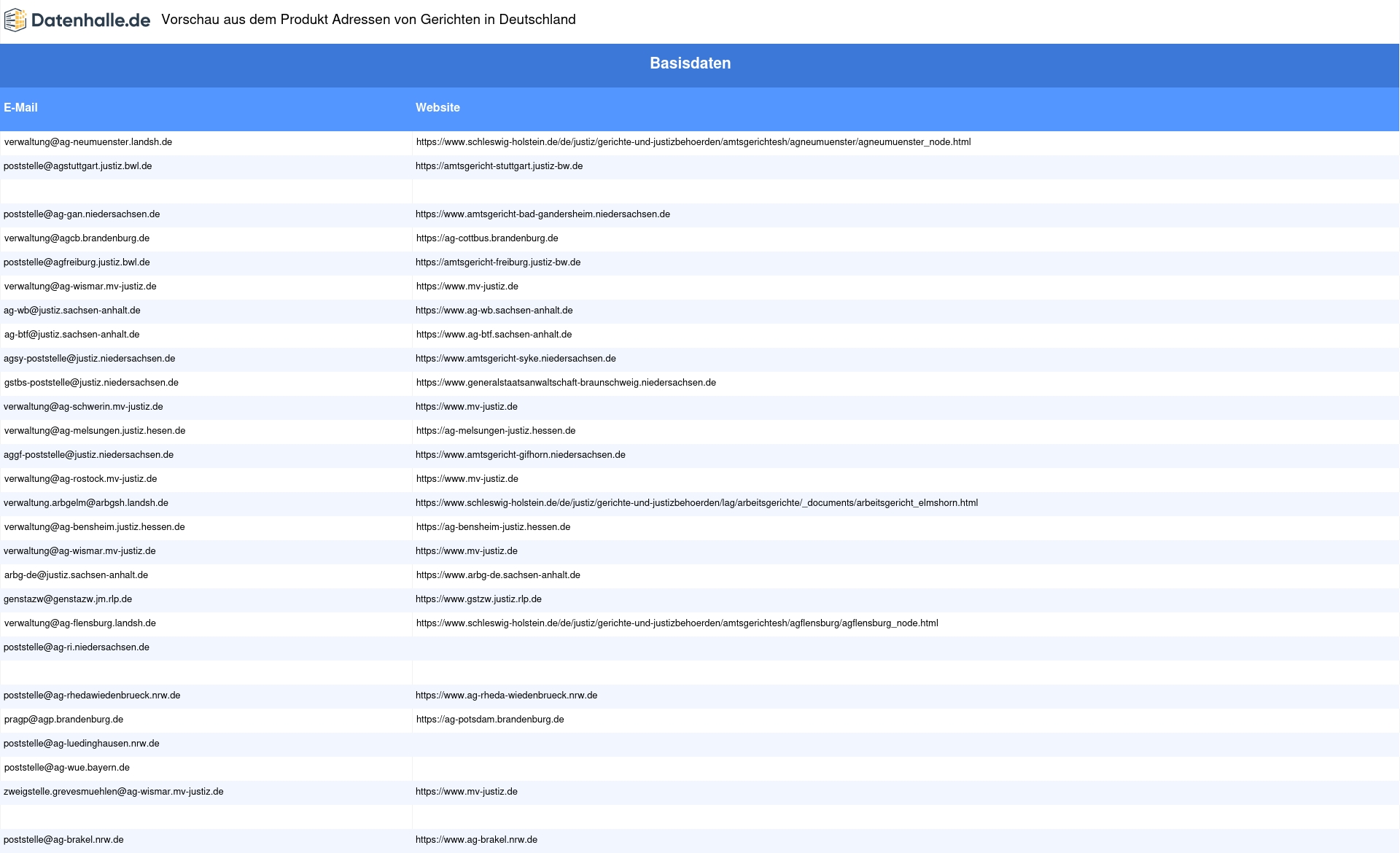The height and width of the screenshot is (853, 1400).
Task: Open the agneumuenster_node.html Schleswig-Holstein link
Action: (693, 142)
